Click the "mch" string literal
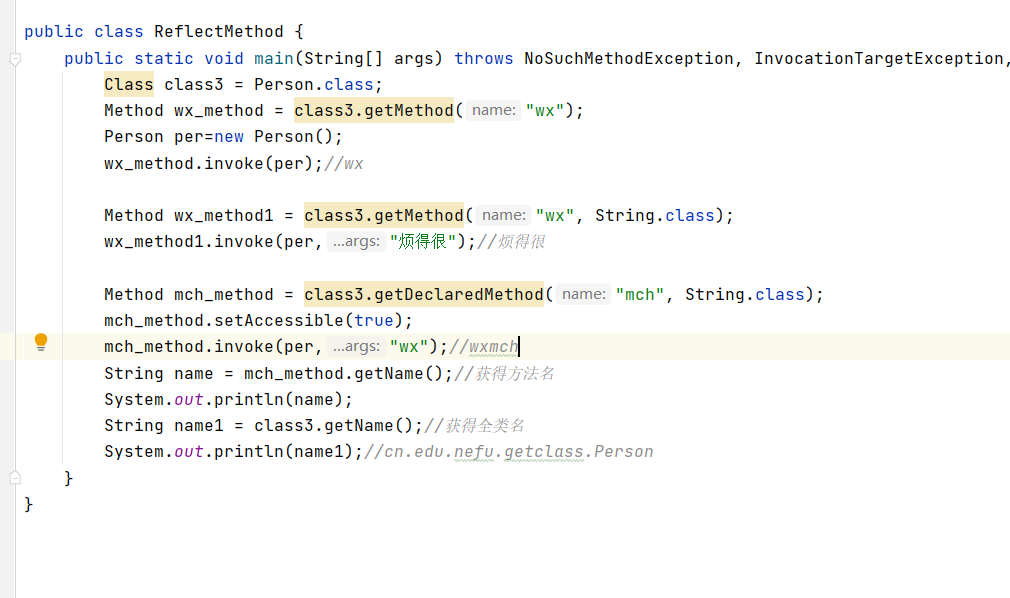The width and height of the screenshot is (1010, 598). point(640,294)
